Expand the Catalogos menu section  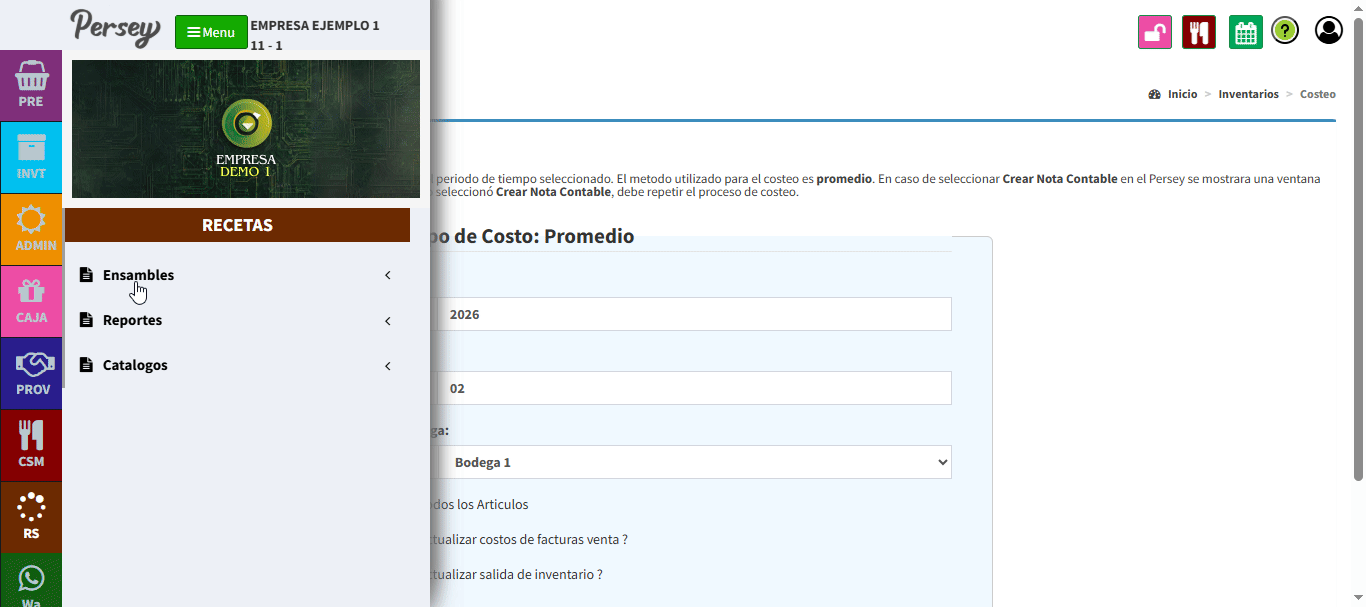point(135,365)
